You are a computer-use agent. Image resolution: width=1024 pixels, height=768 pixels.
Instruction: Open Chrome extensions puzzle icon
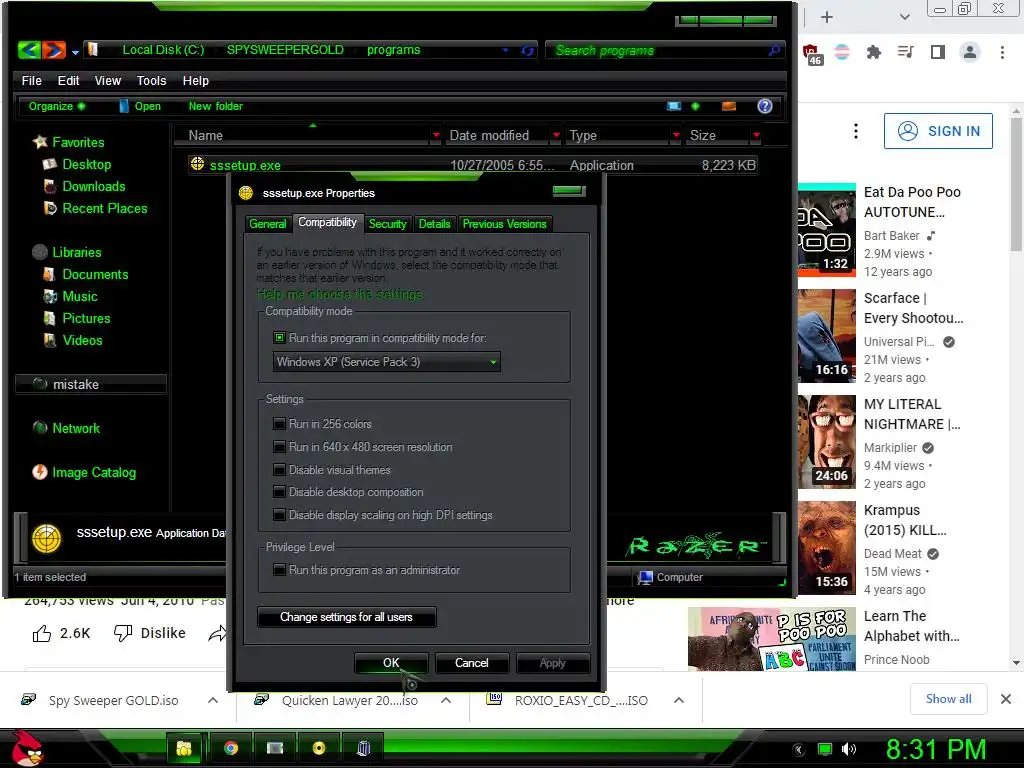click(873, 52)
